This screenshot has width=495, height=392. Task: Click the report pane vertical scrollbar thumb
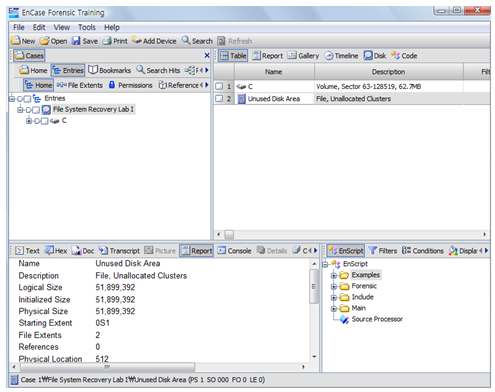tap(314, 286)
